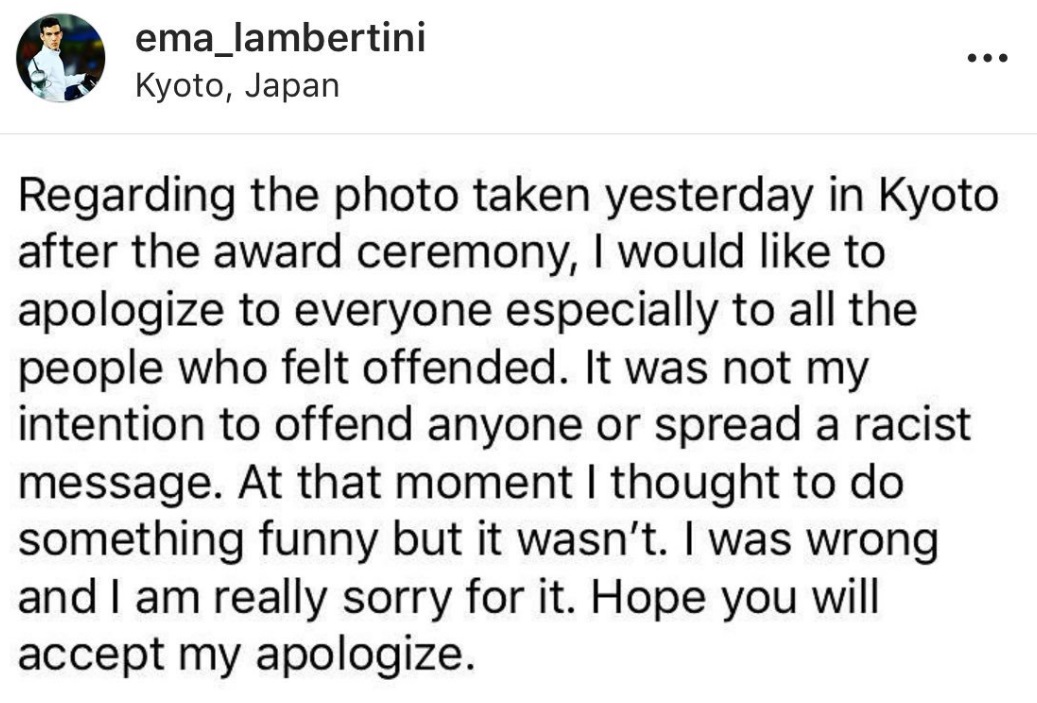The width and height of the screenshot is (1037, 703).
Task: Open the Kyoto, Japan location tag
Action: [x=237, y=87]
